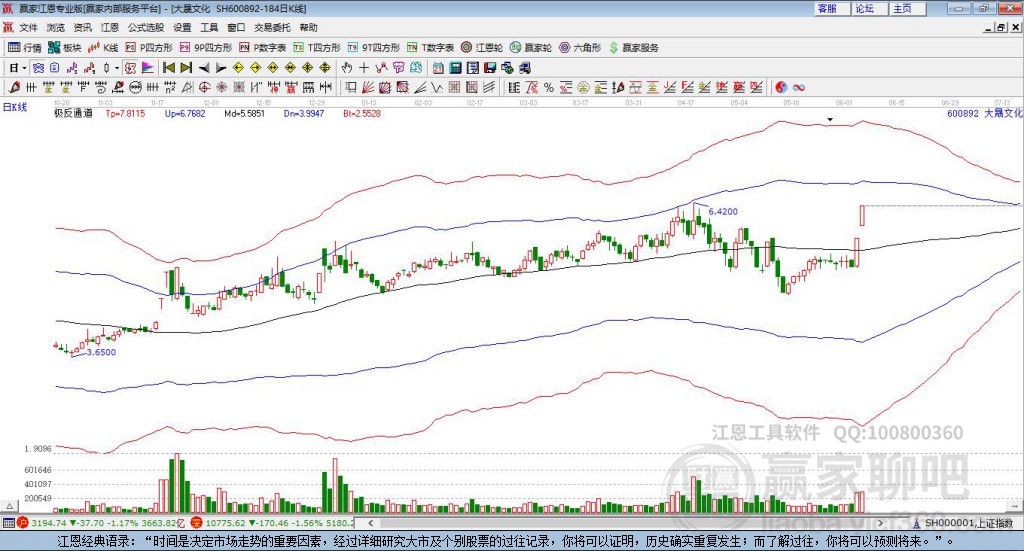Open the T四方形 time square
Viewport: 1024px width, 551px height.
tap(317, 48)
